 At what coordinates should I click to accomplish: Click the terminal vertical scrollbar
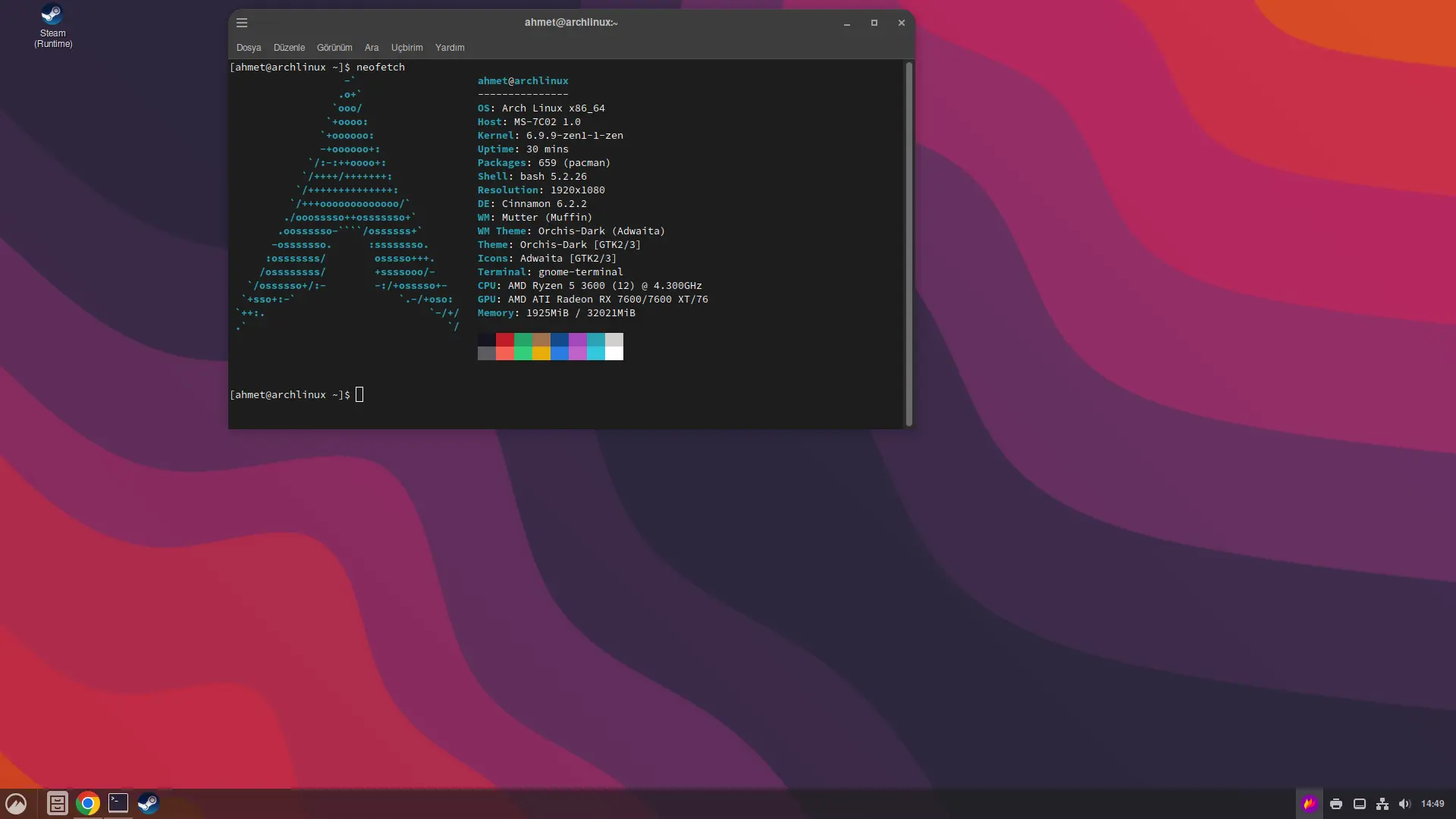tap(908, 244)
